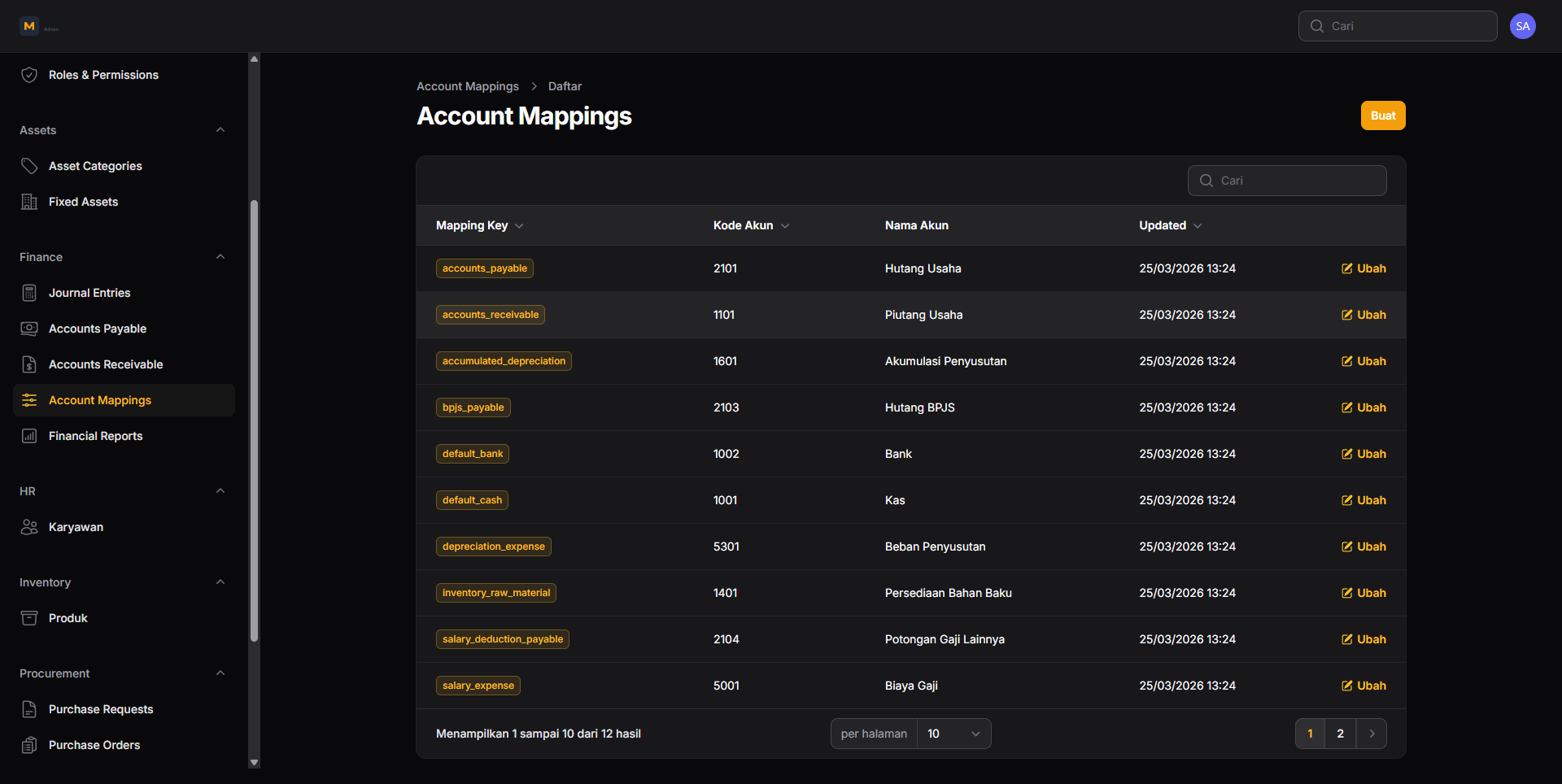Click Kode Akun value 1601
Image resolution: width=1562 pixels, height=784 pixels.
tap(725, 361)
